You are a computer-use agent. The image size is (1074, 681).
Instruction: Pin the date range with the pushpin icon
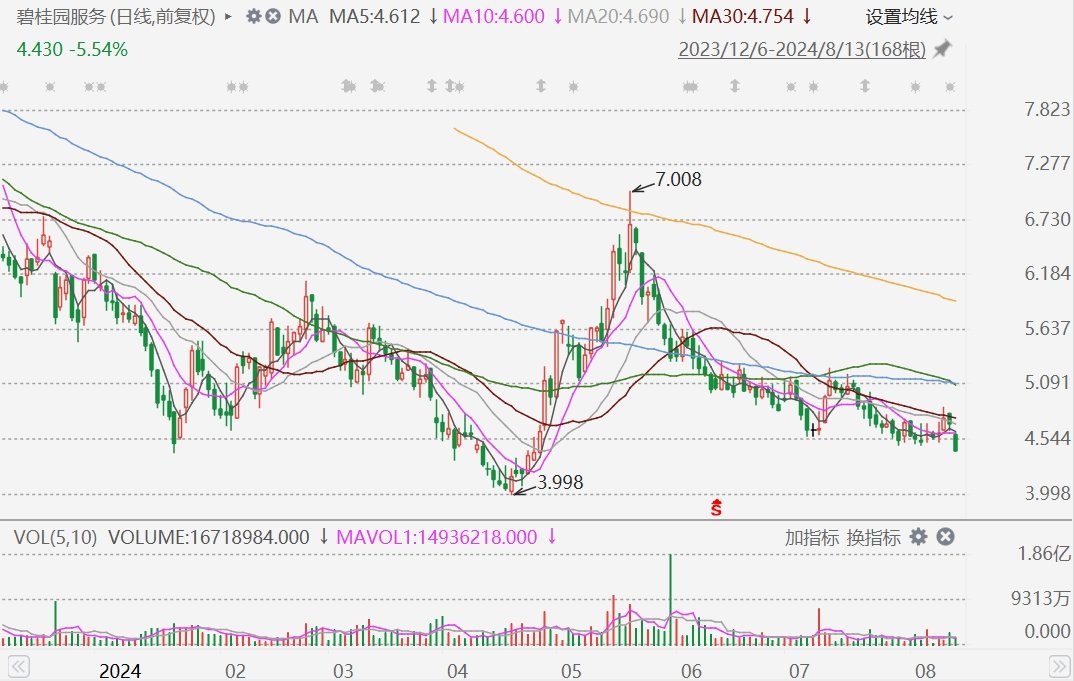pyautogui.click(x=943, y=49)
